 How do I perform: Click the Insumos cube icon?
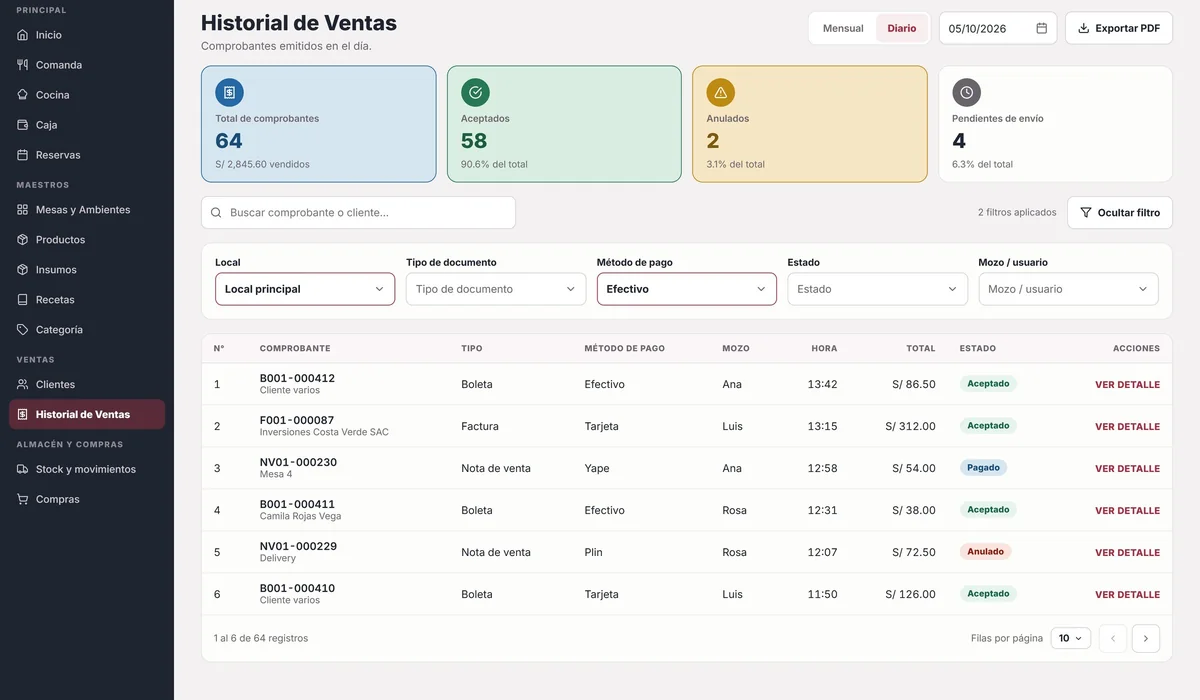(x=23, y=270)
